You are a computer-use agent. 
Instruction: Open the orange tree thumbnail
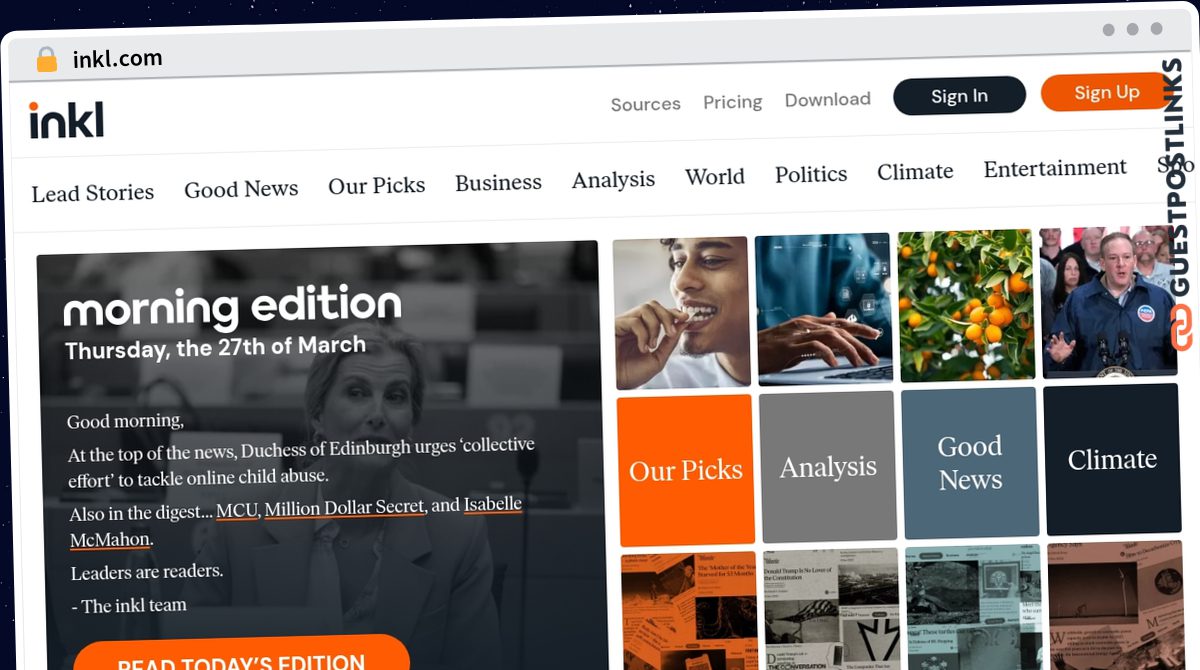click(x=968, y=306)
